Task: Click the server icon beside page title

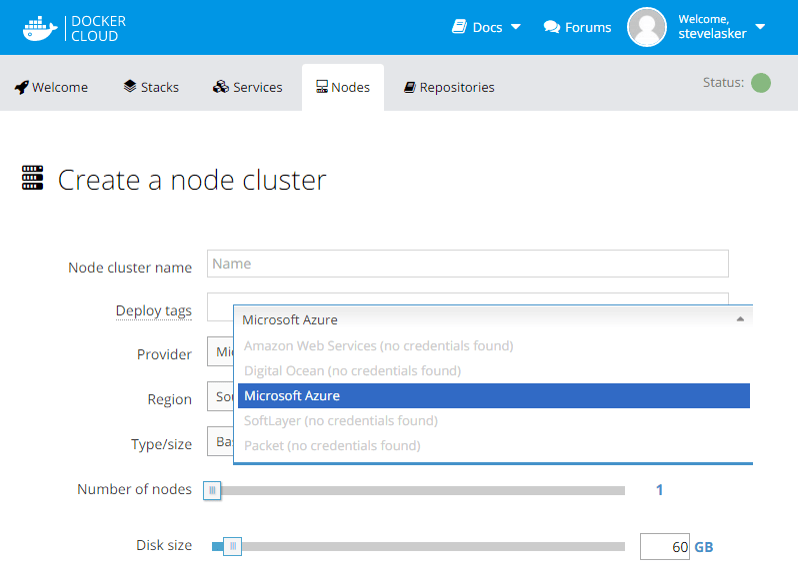Action: pos(33,178)
